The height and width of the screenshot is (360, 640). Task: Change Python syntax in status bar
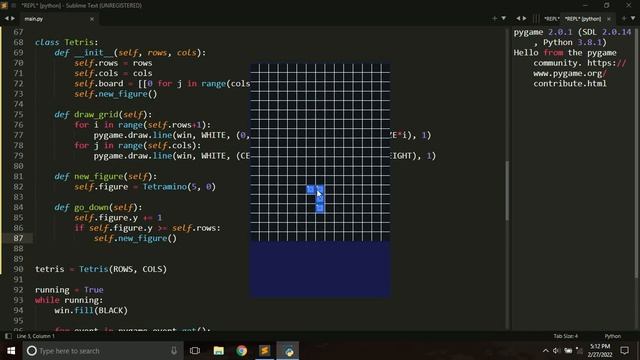coord(612,336)
